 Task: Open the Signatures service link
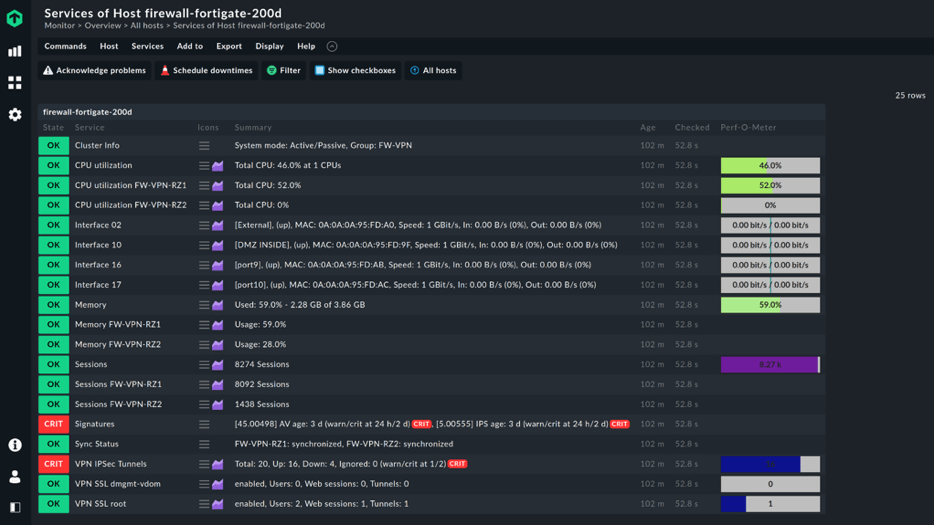pos(95,424)
